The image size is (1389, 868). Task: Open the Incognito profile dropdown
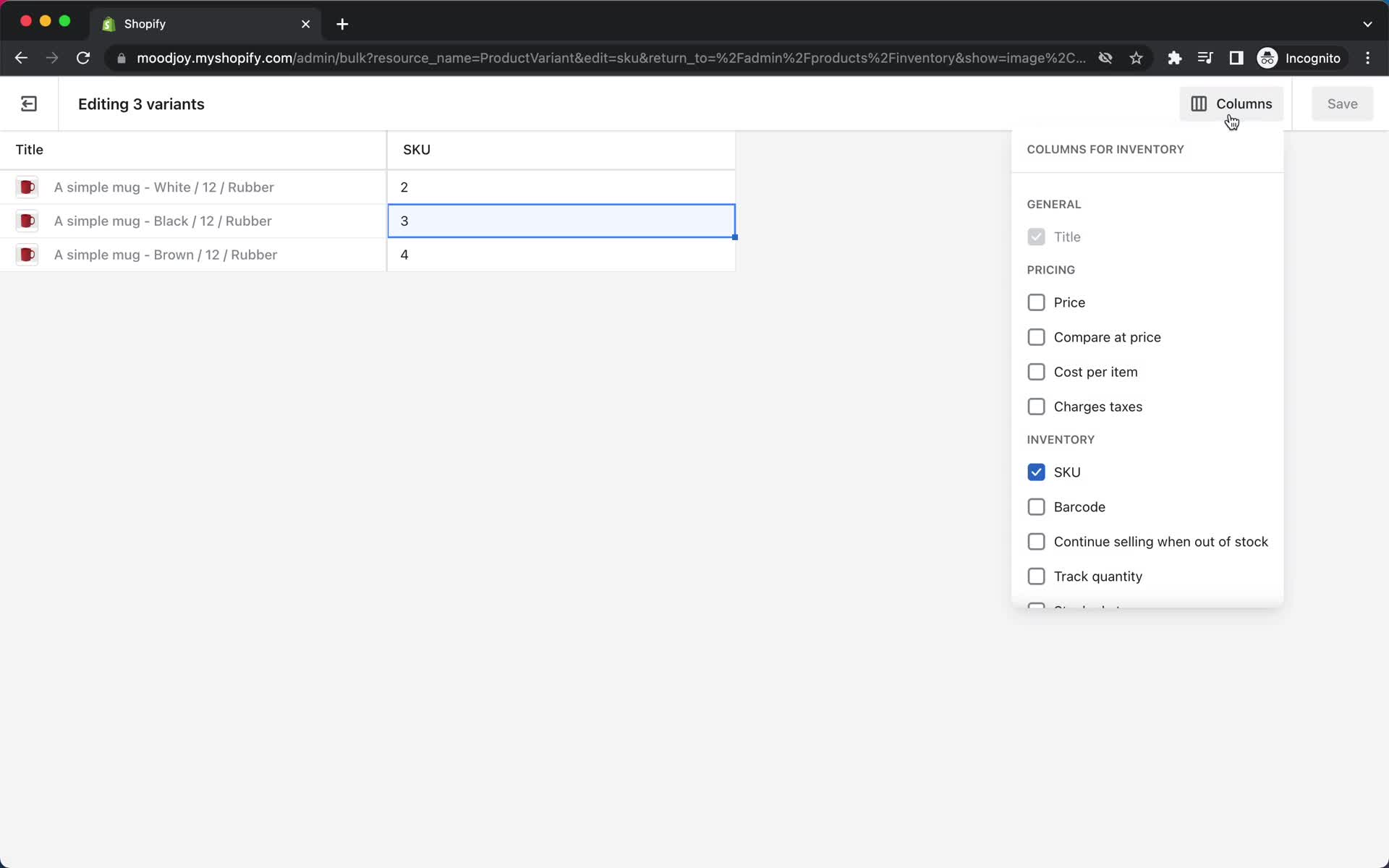pos(1300,58)
